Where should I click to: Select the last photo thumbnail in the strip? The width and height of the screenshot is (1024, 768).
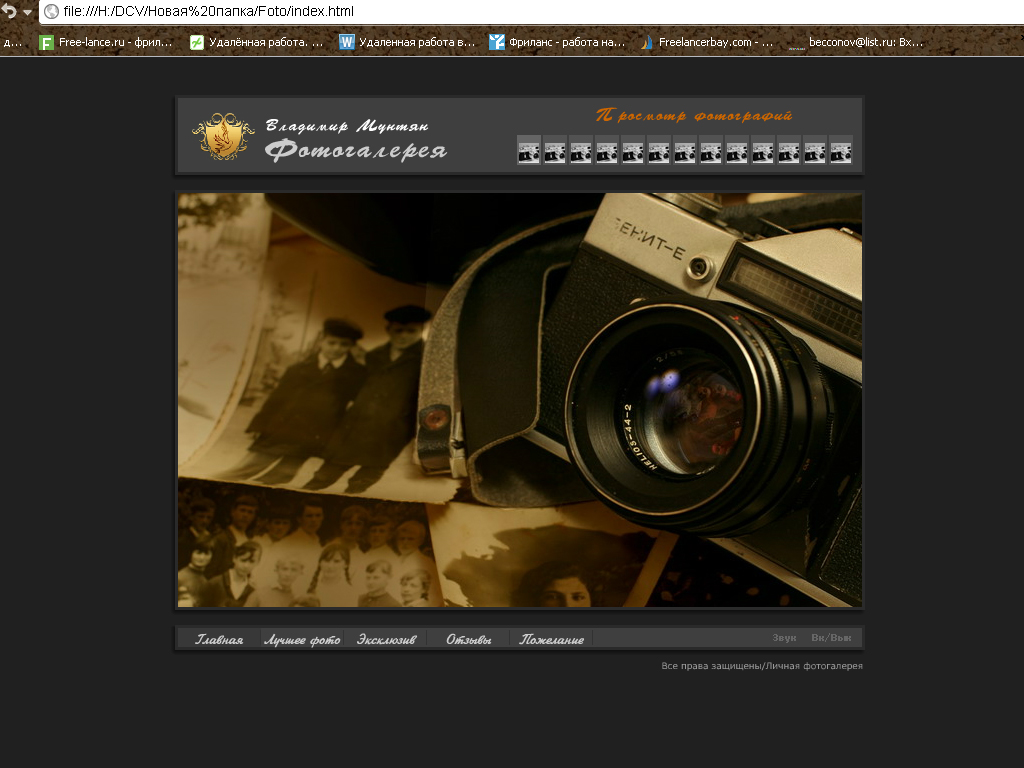pos(841,150)
